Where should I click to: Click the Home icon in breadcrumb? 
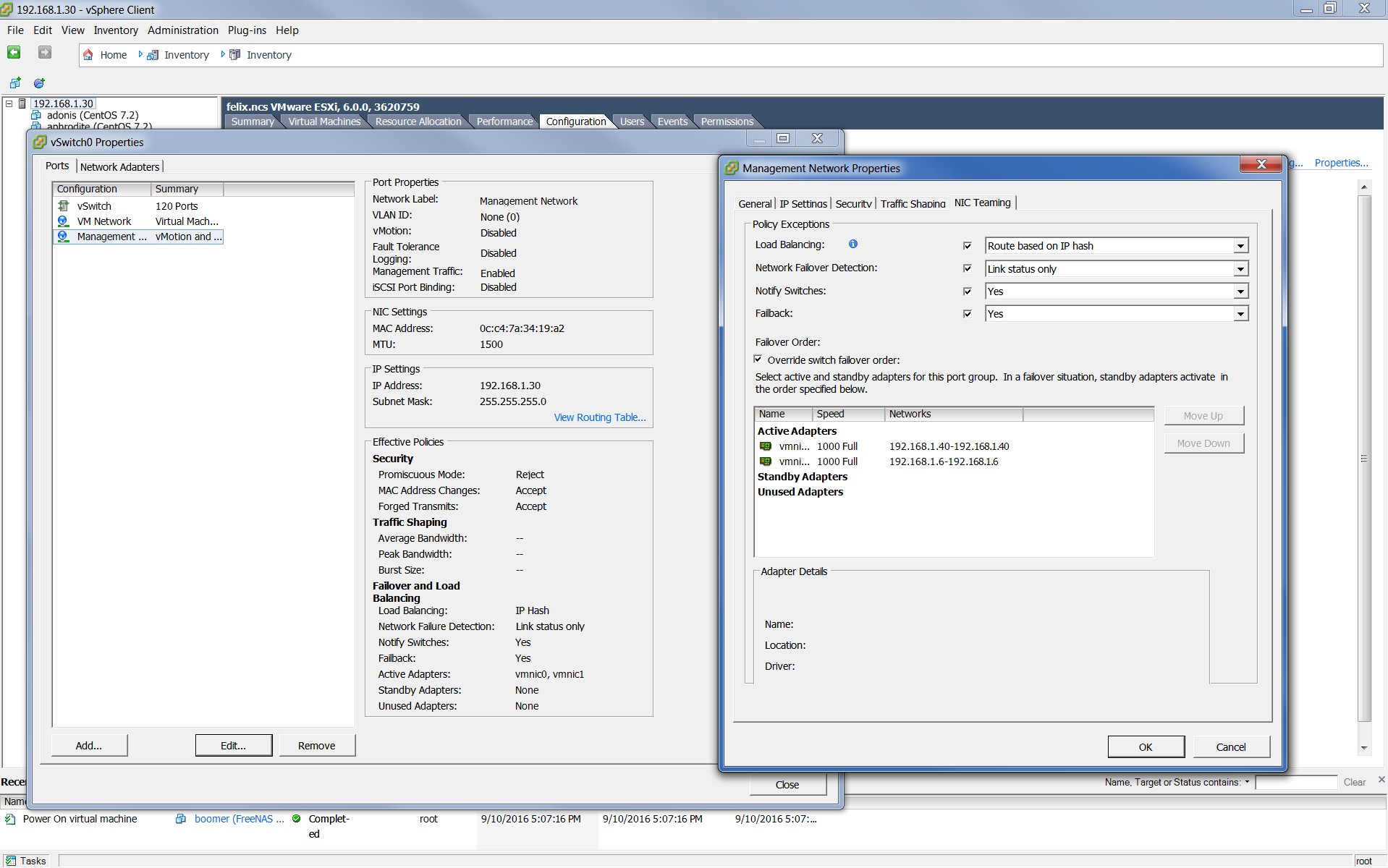[88, 55]
